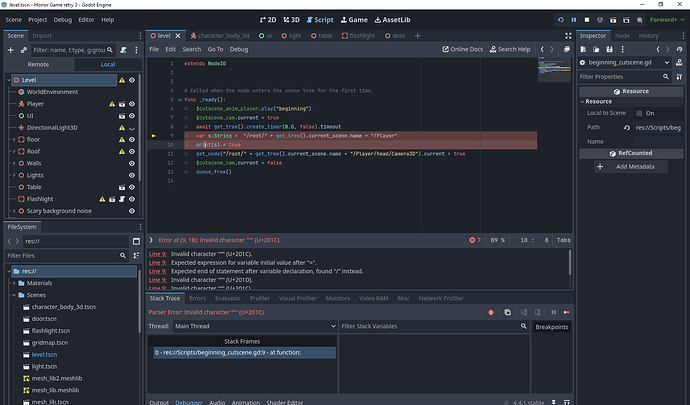The image size is (690, 405).
Task: Click the Filter Stack Variables field
Action: (434, 326)
